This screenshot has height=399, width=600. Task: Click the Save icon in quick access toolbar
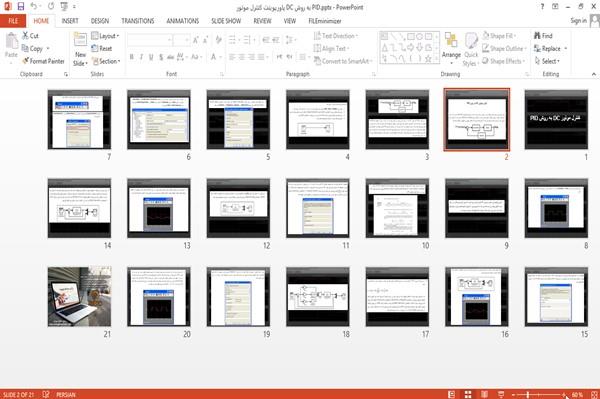coord(21,6)
